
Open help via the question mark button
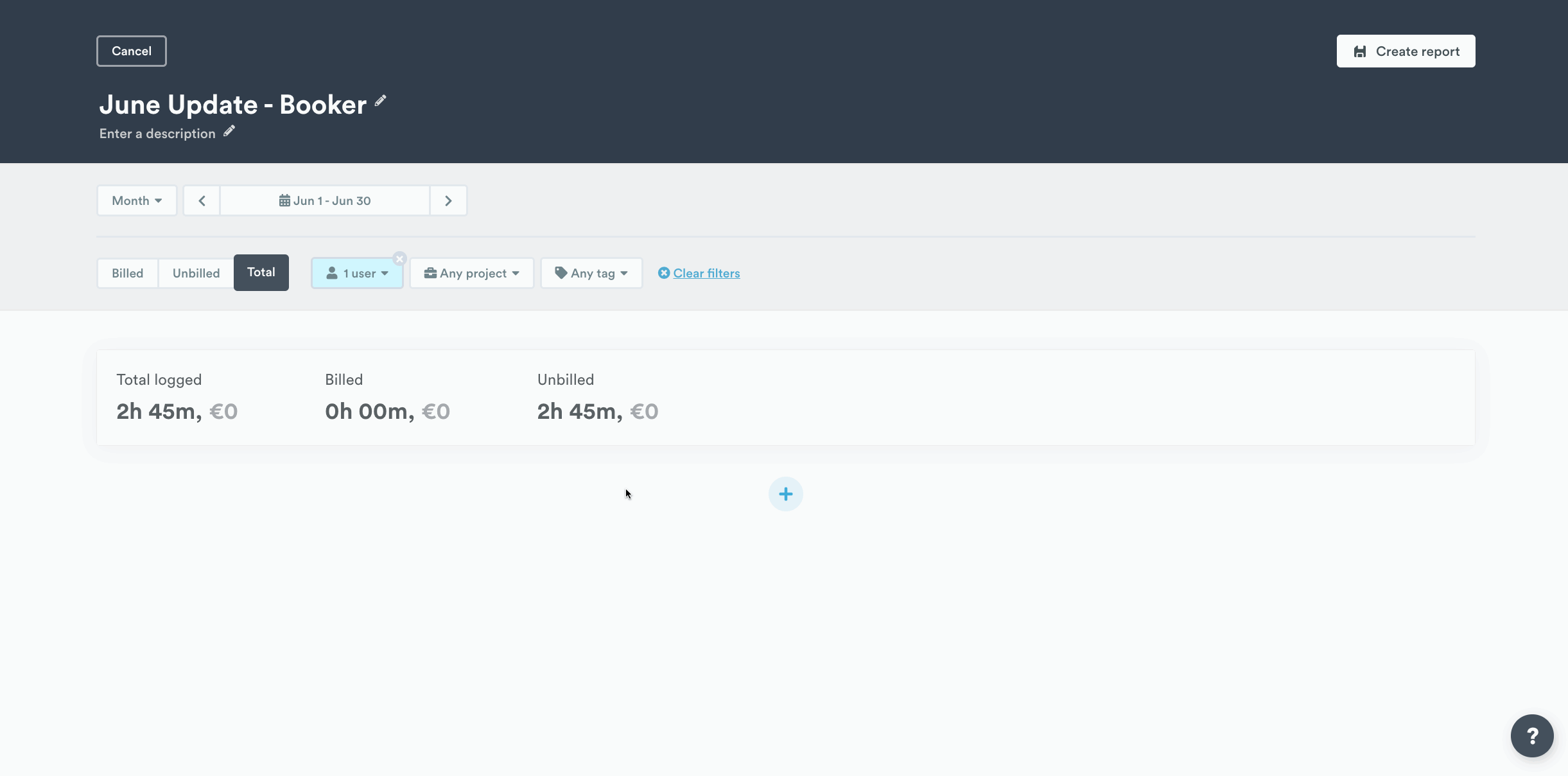(x=1533, y=735)
